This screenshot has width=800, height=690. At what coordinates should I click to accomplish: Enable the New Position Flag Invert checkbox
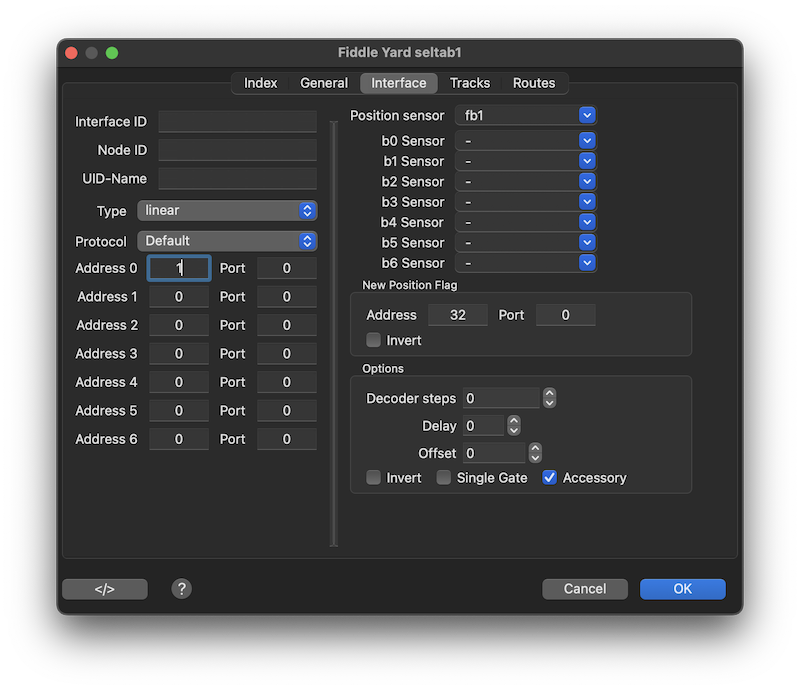374,340
